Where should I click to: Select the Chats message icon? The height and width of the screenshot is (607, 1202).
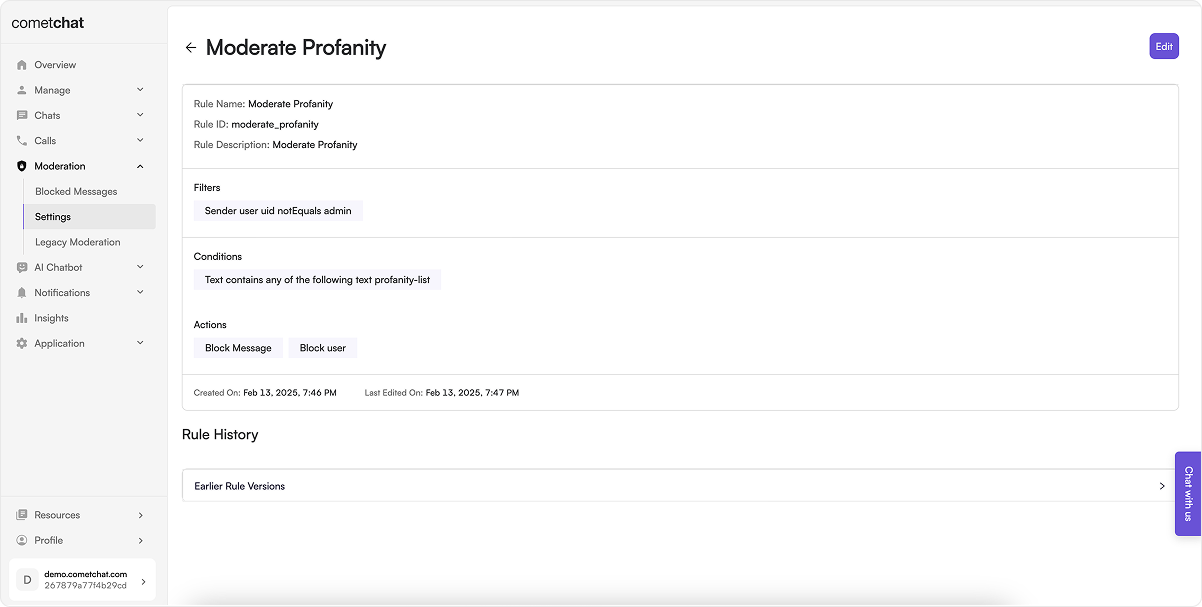(22, 115)
